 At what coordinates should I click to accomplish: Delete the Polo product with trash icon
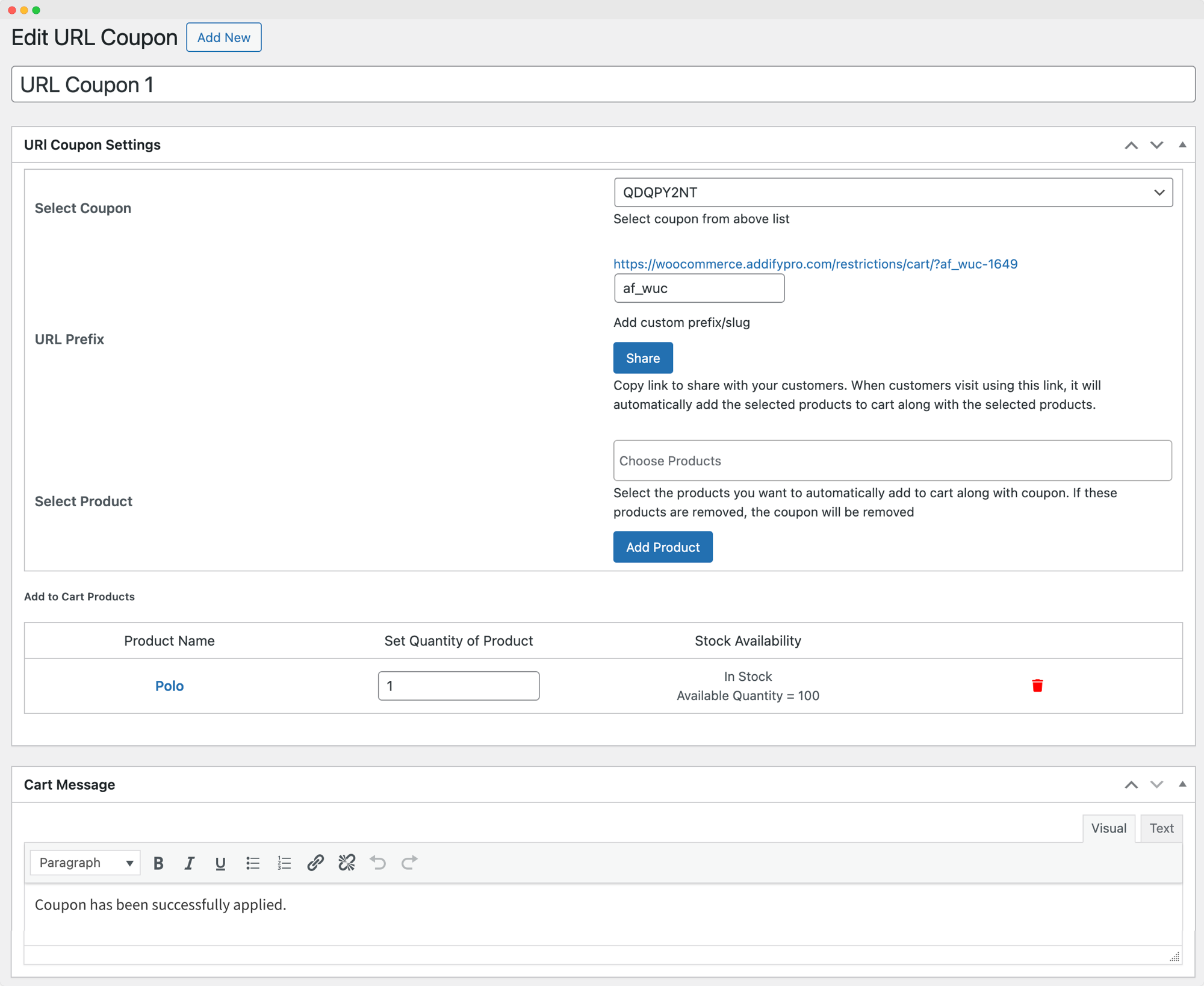[1037, 686]
